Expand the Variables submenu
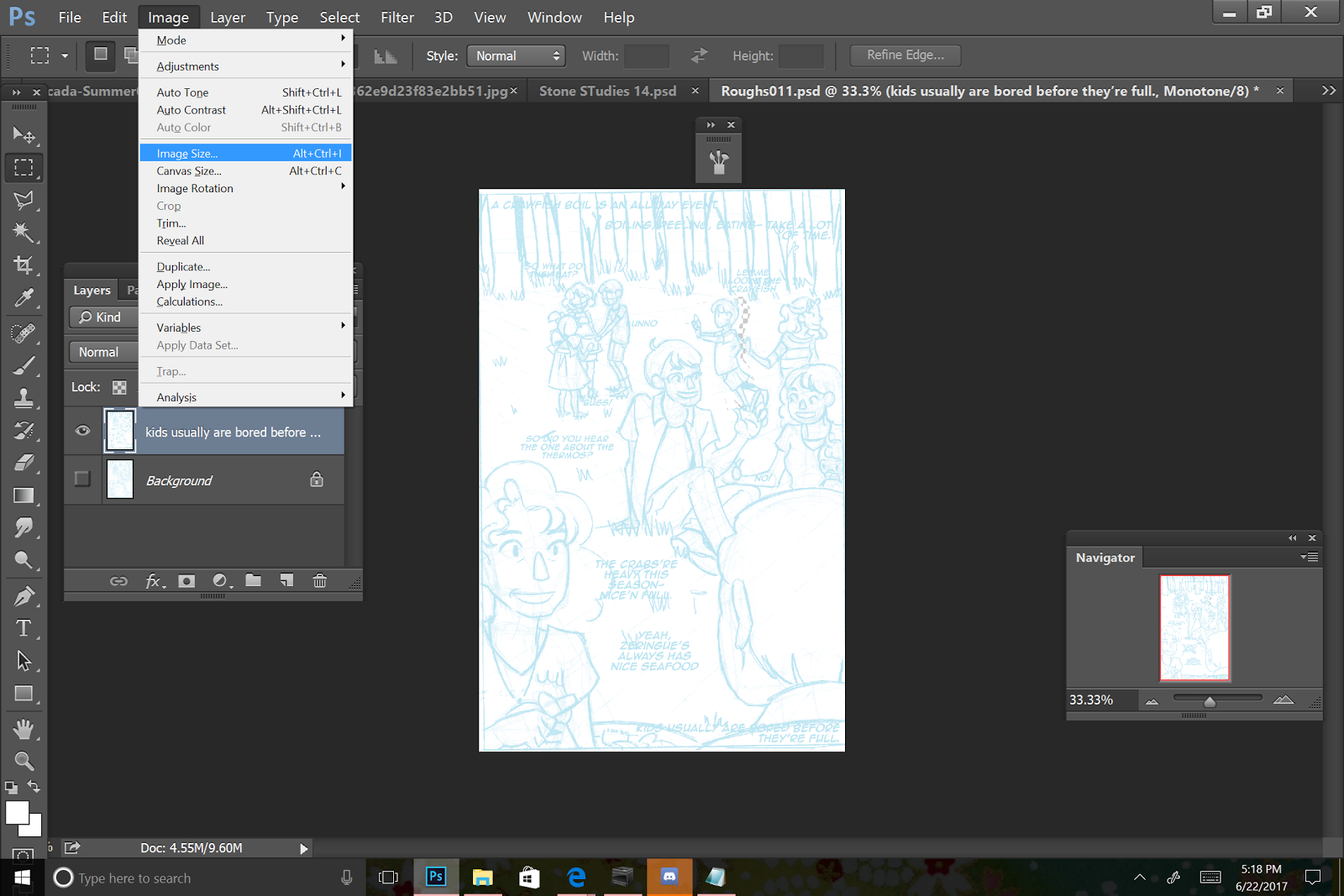Viewport: 1344px width, 896px height. (246, 327)
